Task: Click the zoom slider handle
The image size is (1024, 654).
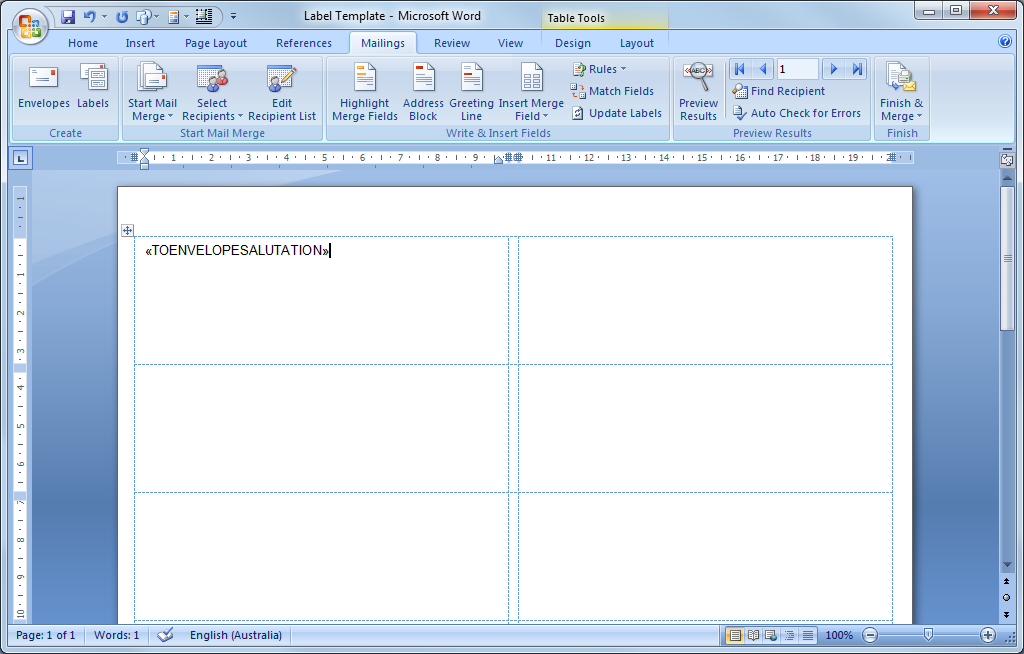Action: (928, 634)
